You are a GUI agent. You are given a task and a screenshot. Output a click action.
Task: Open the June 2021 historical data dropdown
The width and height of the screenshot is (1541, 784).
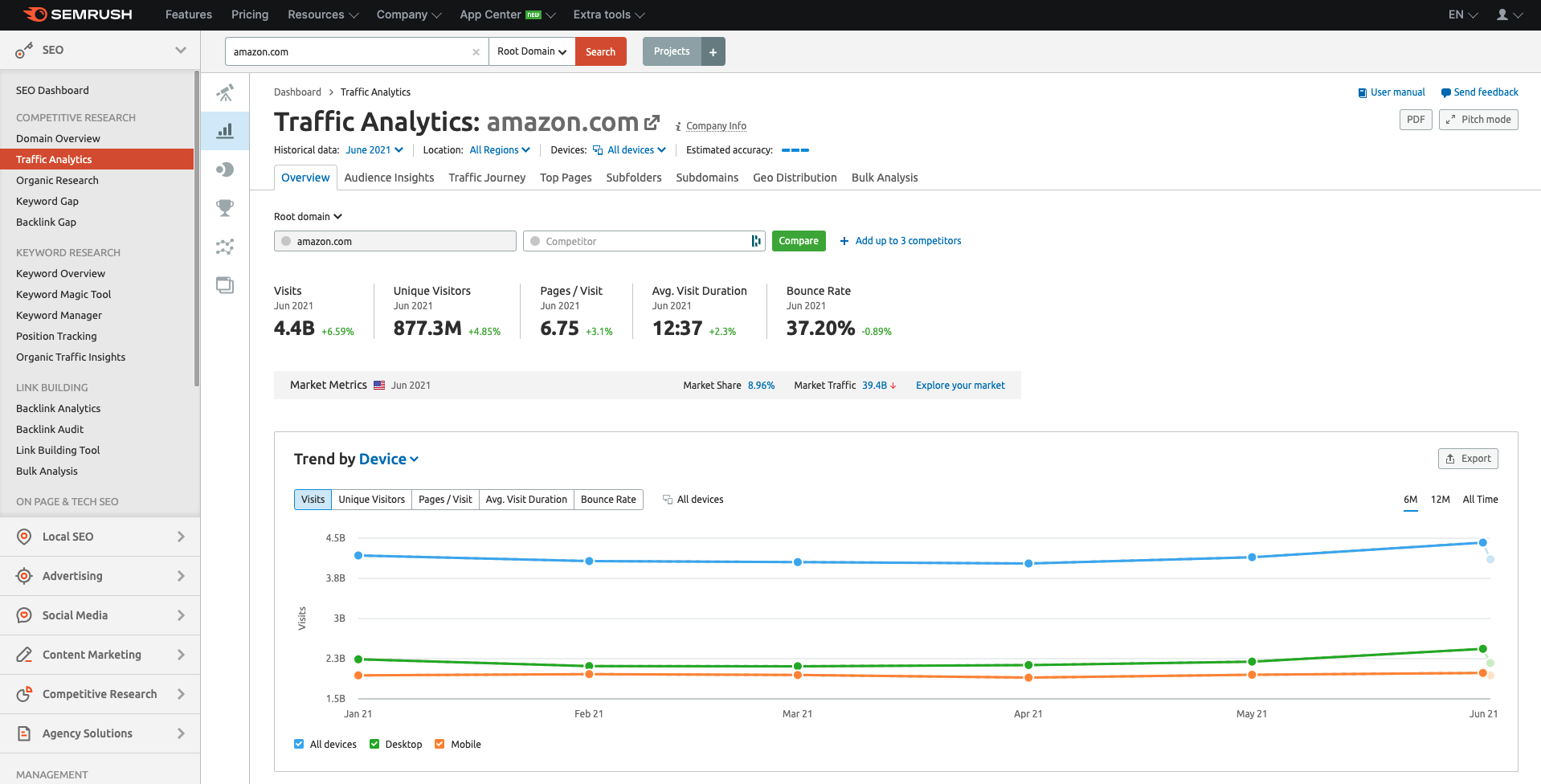(374, 150)
